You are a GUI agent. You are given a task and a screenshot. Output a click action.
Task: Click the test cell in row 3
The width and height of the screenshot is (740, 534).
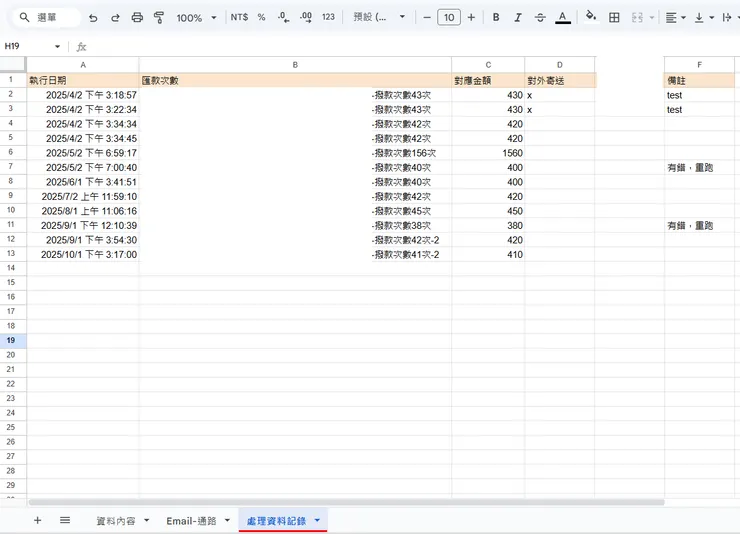(699, 109)
